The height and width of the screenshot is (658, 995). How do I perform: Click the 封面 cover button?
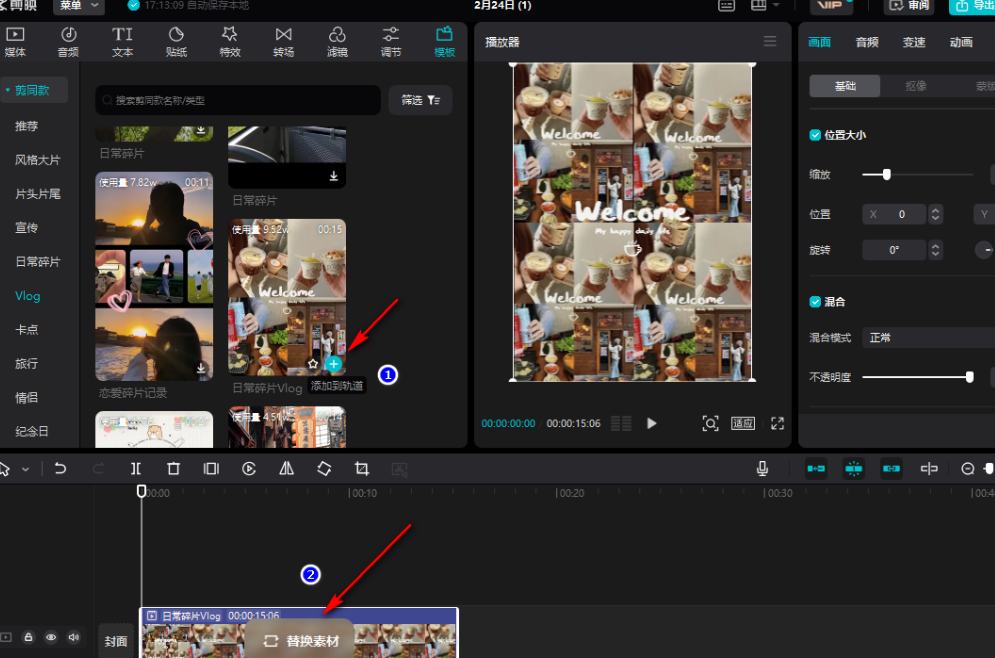(115, 641)
